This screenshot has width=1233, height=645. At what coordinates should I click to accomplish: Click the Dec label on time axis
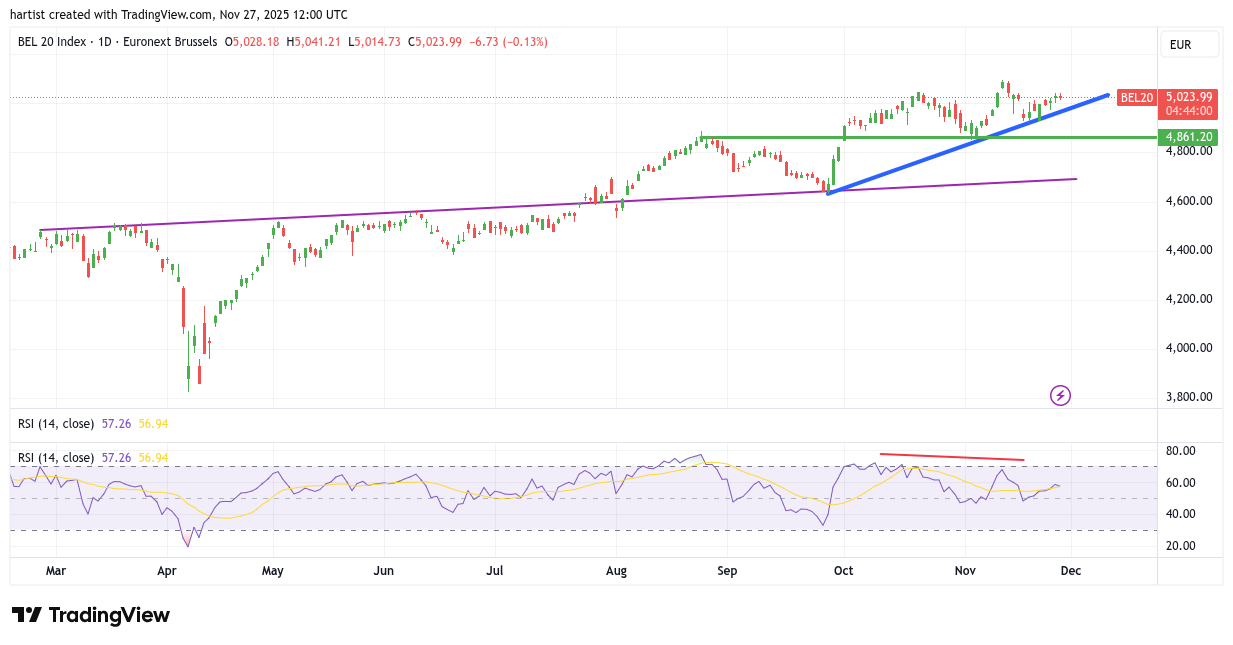[x=1071, y=571]
